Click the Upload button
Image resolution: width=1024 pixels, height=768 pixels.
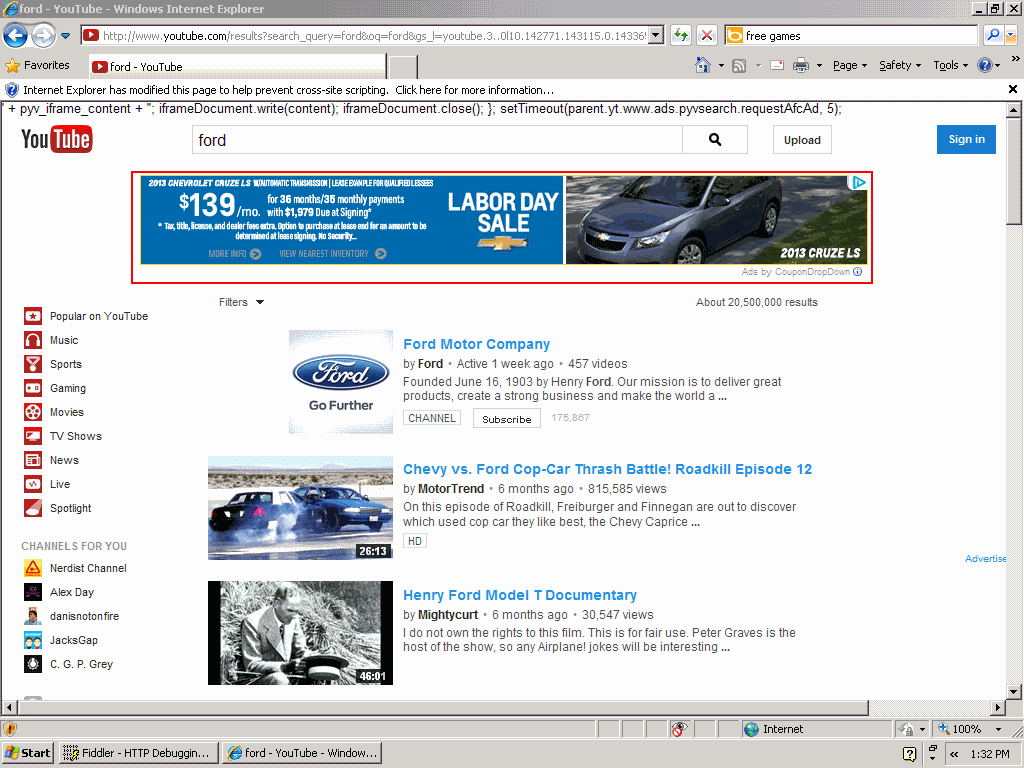tap(802, 140)
